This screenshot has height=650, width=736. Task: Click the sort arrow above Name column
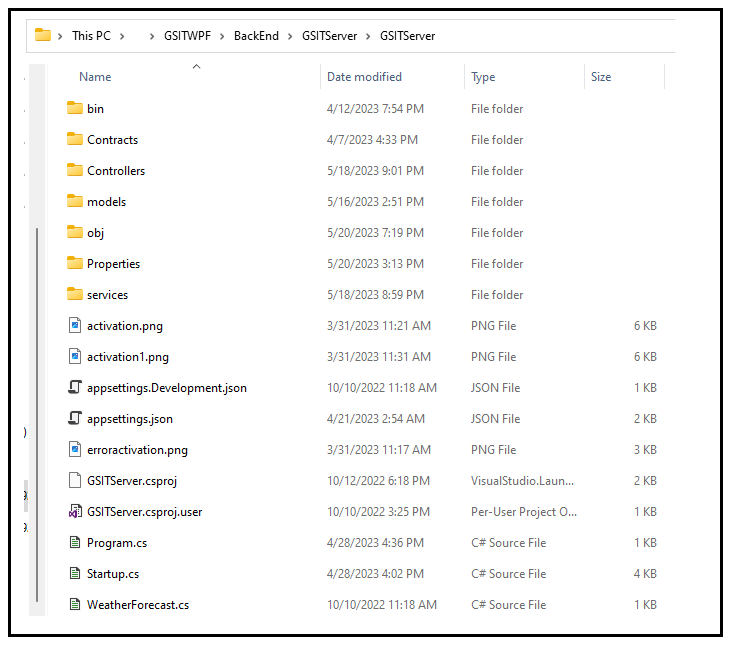(x=197, y=67)
